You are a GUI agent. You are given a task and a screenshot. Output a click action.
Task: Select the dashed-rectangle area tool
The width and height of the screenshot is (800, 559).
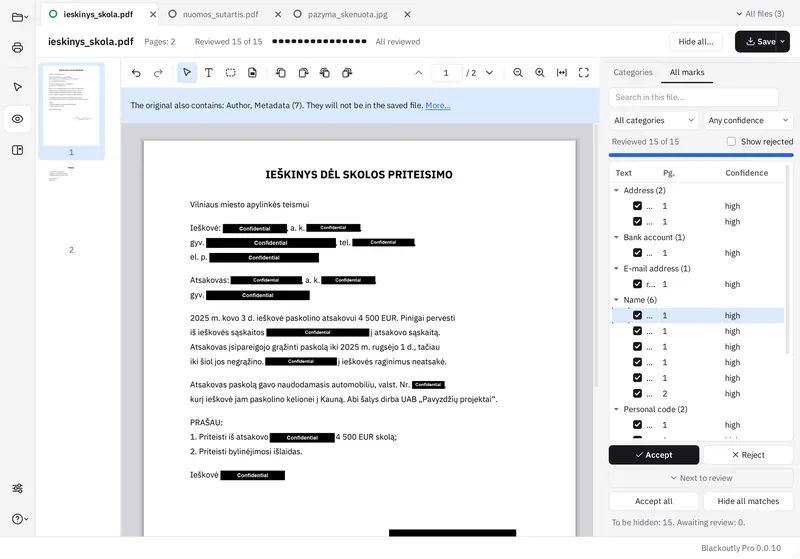click(x=231, y=73)
